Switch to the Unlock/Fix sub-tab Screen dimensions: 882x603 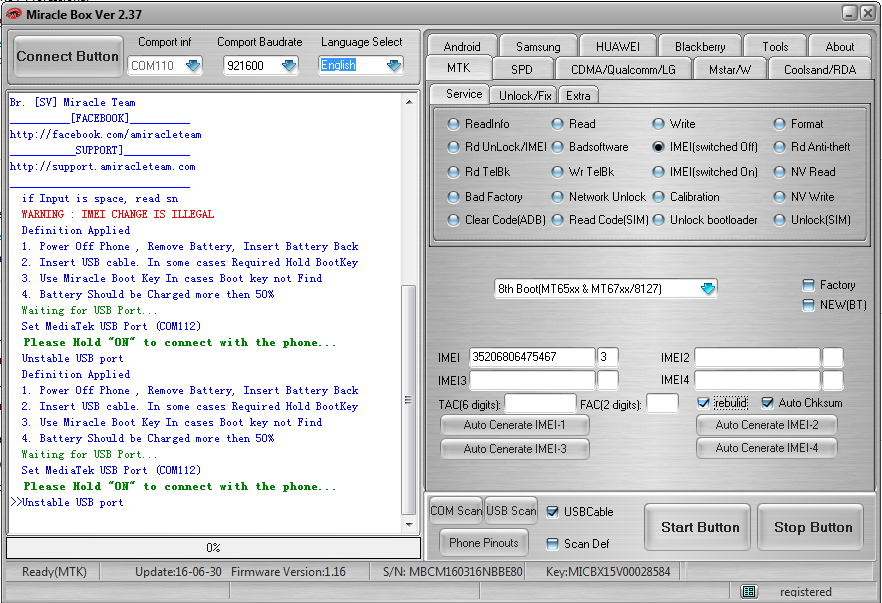(524, 96)
